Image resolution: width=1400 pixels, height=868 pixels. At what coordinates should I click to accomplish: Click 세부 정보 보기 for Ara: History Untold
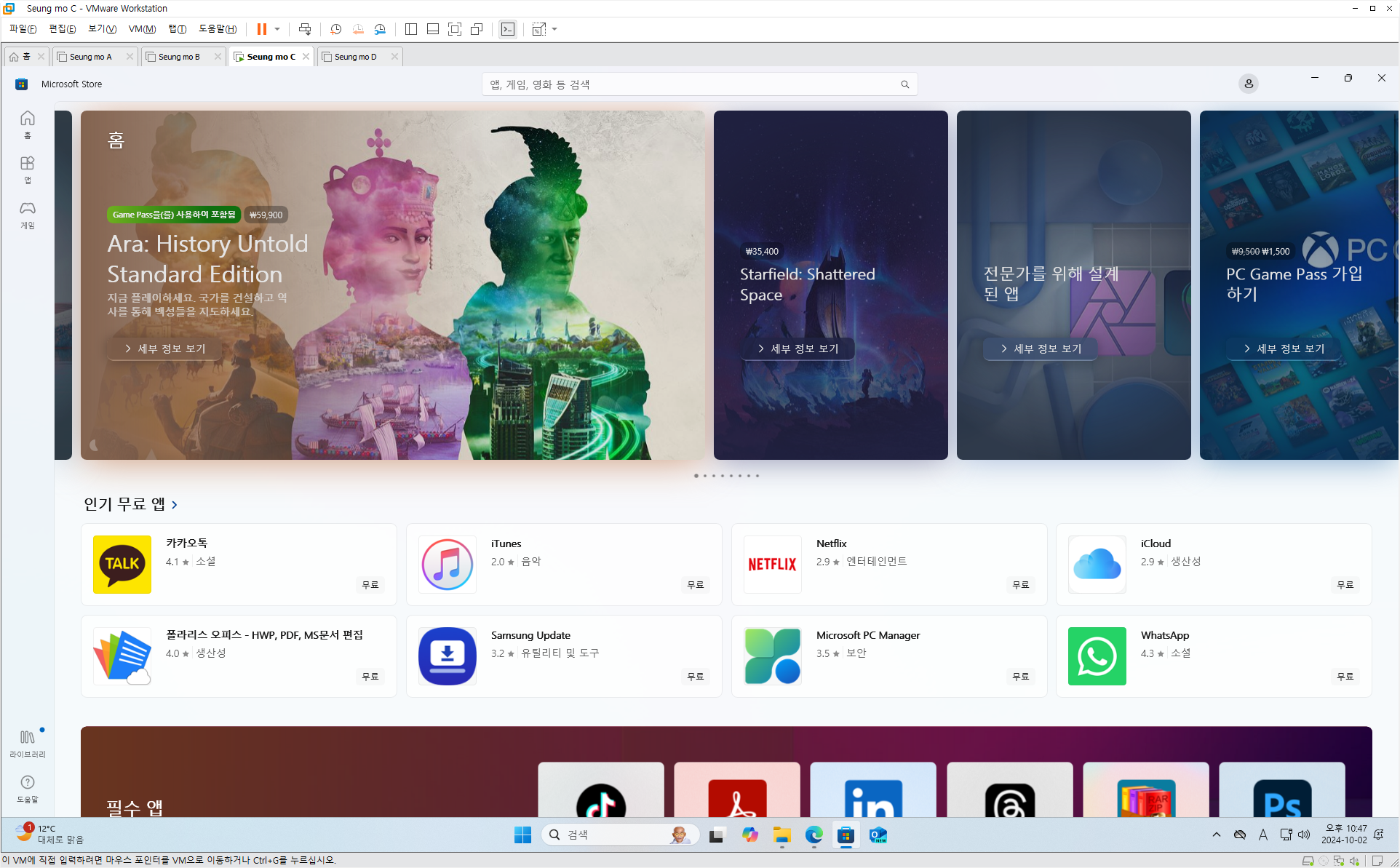(165, 349)
